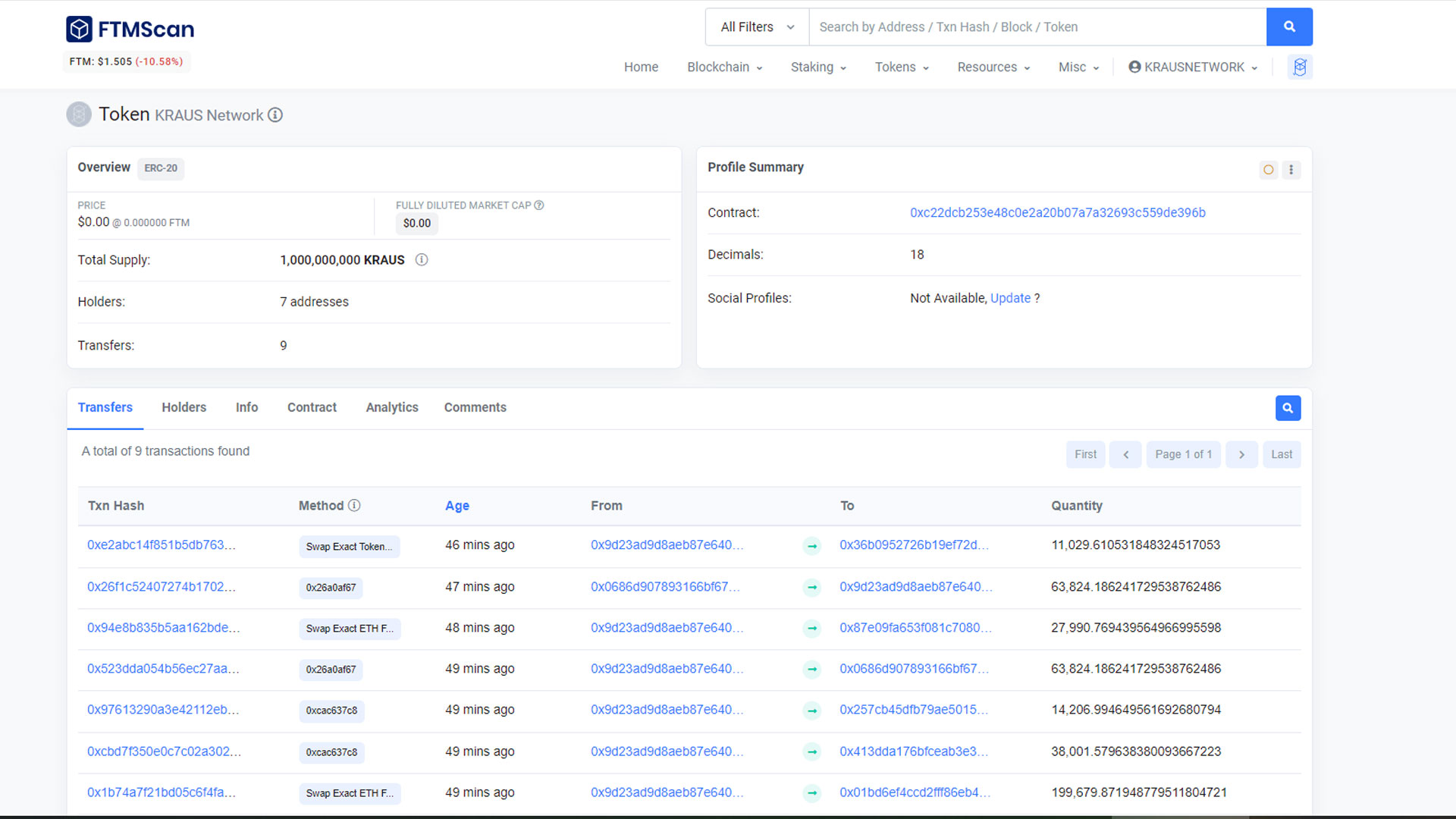The image size is (1456, 819).
Task: Open recipient address 0x87e09fa653f081c7080
Action: (x=915, y=627)
